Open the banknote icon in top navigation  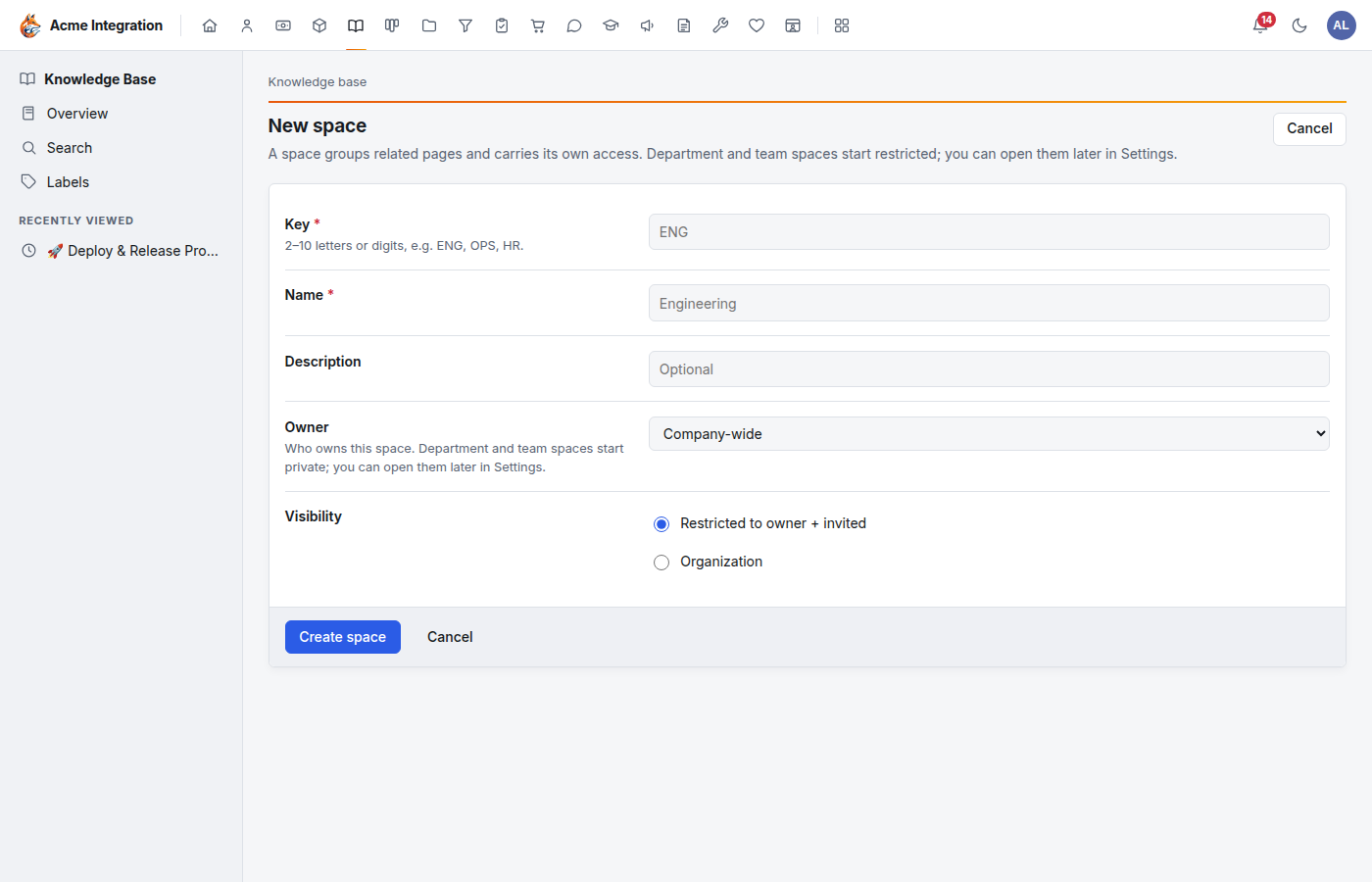click(283, 25)
